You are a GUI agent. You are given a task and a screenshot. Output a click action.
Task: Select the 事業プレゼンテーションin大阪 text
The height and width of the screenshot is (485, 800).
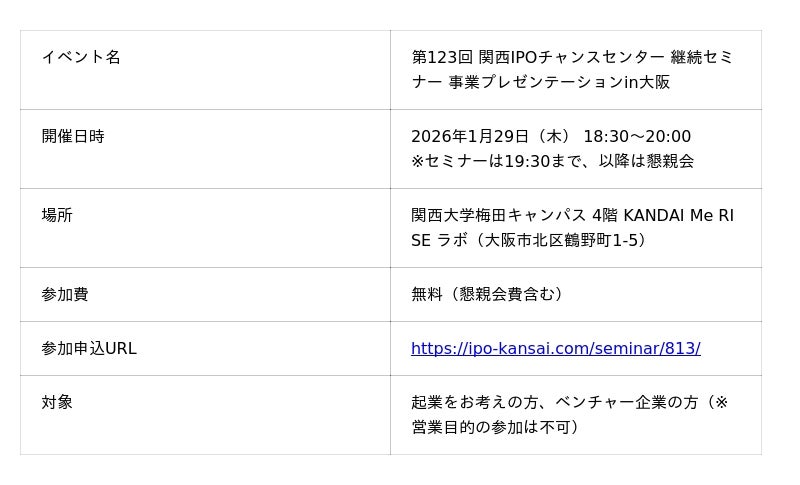click(x=558, y=82)
